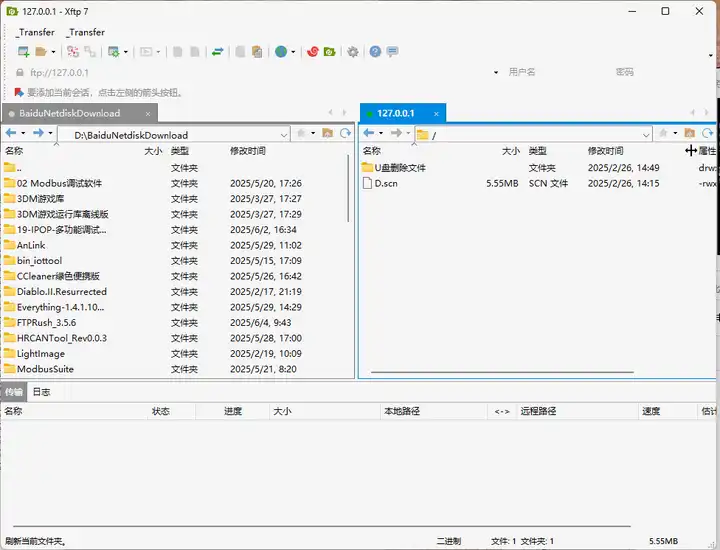
Task: Go back in the local BaiduNetdiskDownload pane
Action: pyautogui.click(x=11, y=133)
